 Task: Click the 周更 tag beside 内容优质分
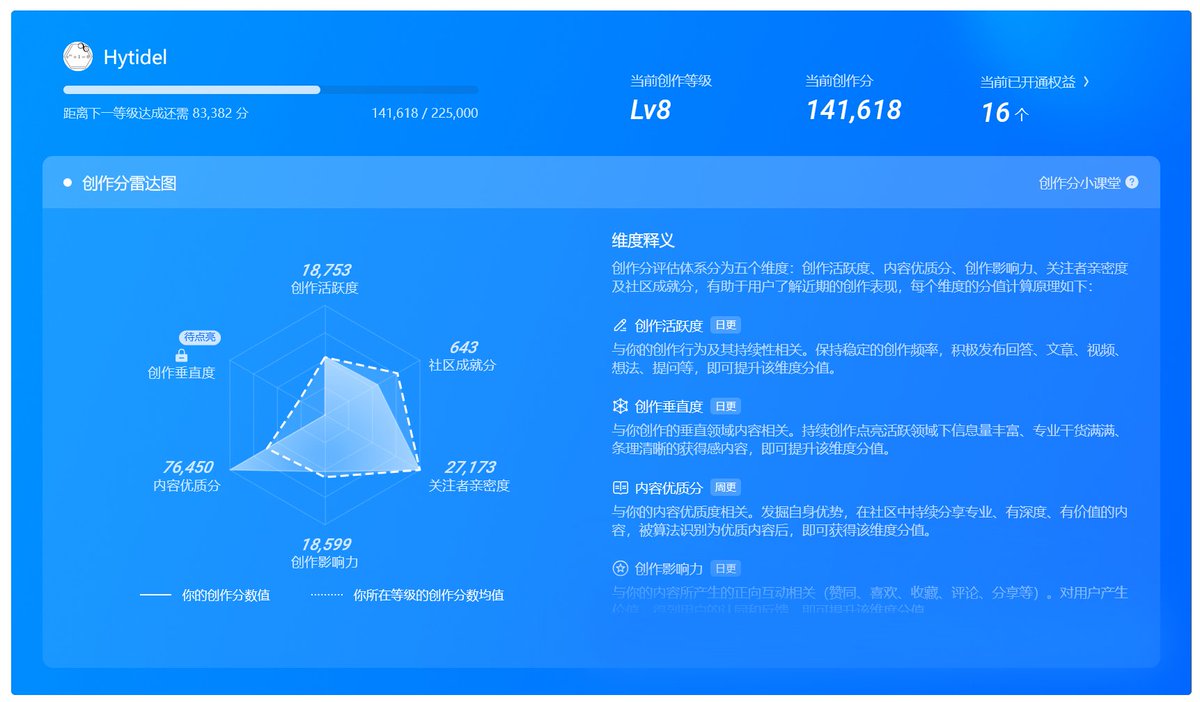click(x=726, y=488)
